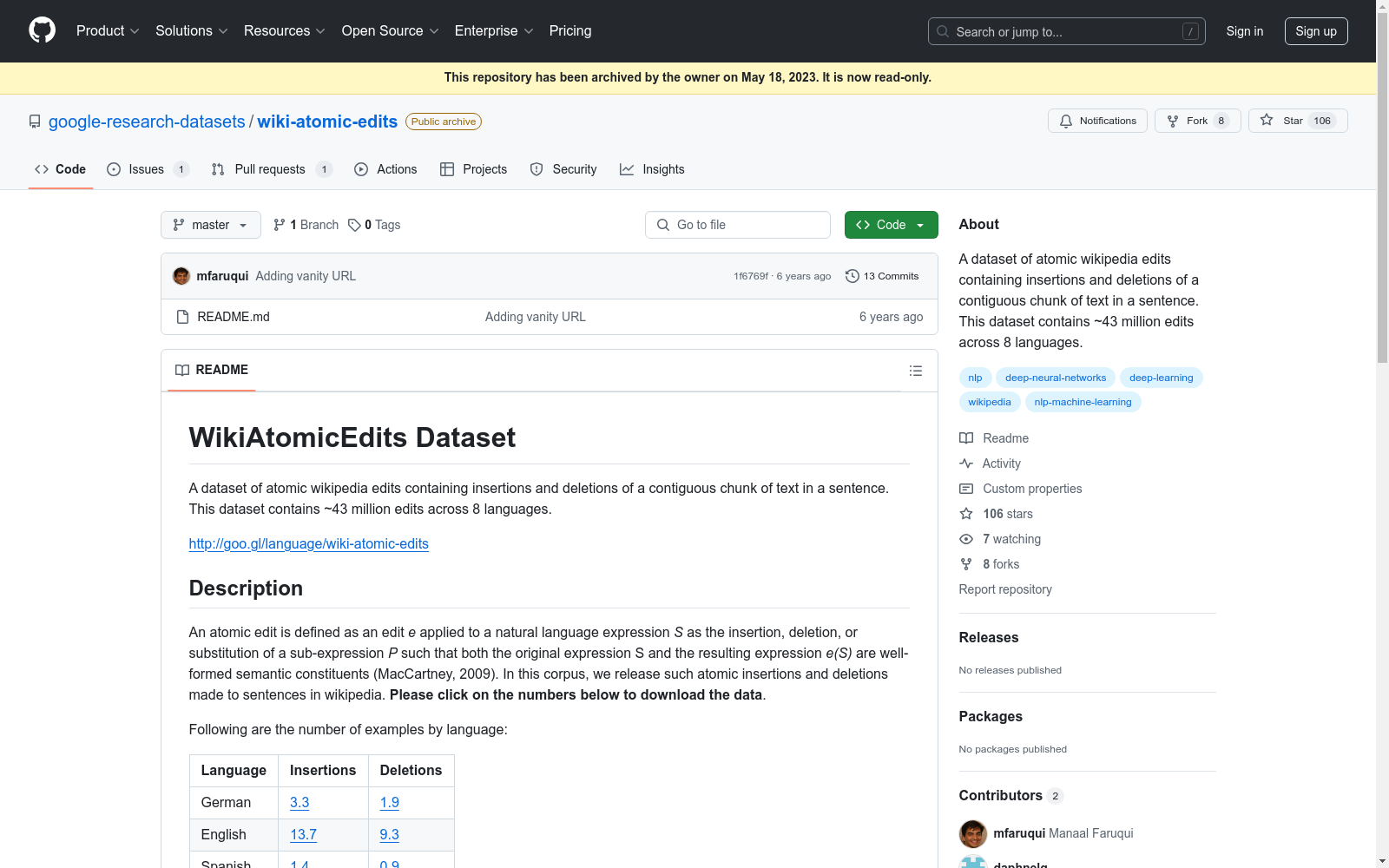Click the wikipedia topic tag

pyautogui.click(x=990, y=402)
